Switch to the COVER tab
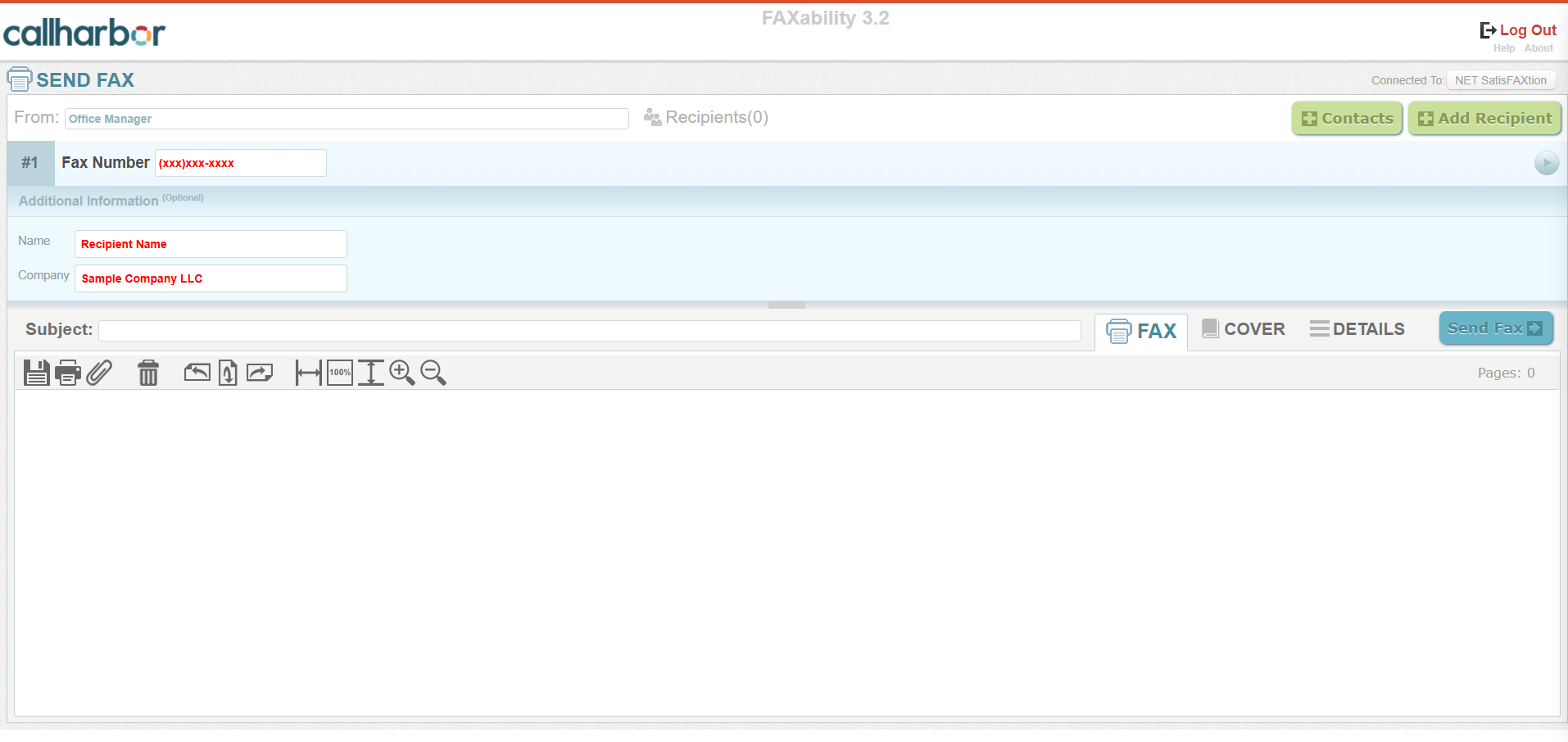Image resolution: width=1568 pixels, height=742 pixels. (1244, 329)
